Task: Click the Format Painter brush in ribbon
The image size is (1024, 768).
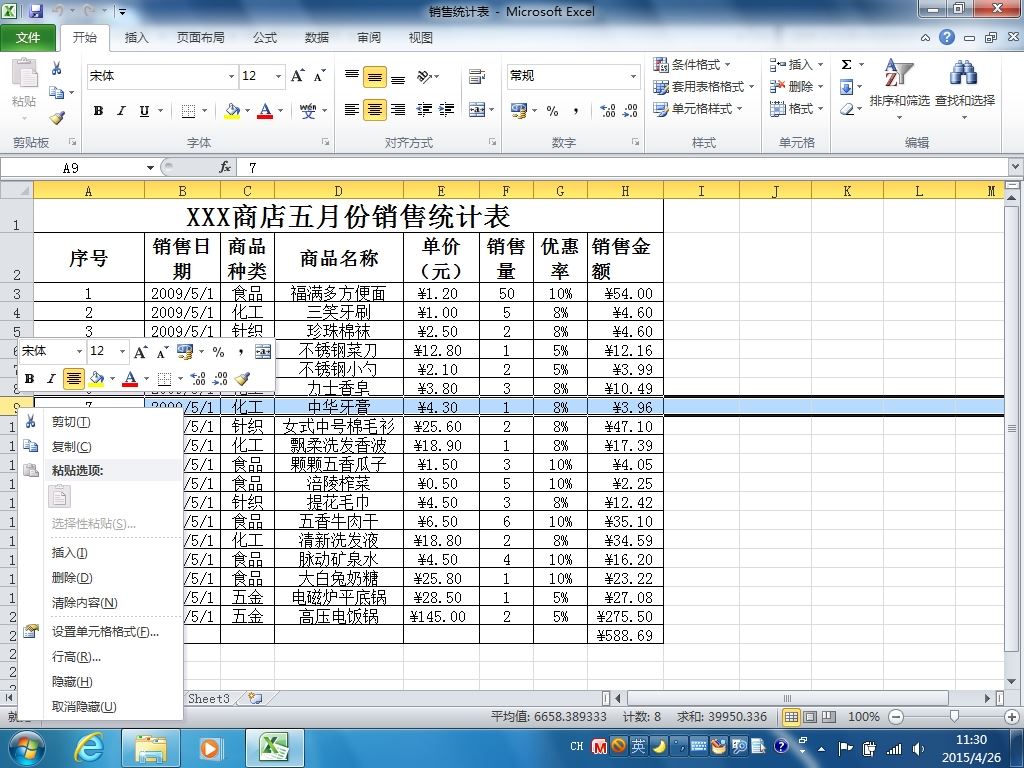Action: (57, 118)
